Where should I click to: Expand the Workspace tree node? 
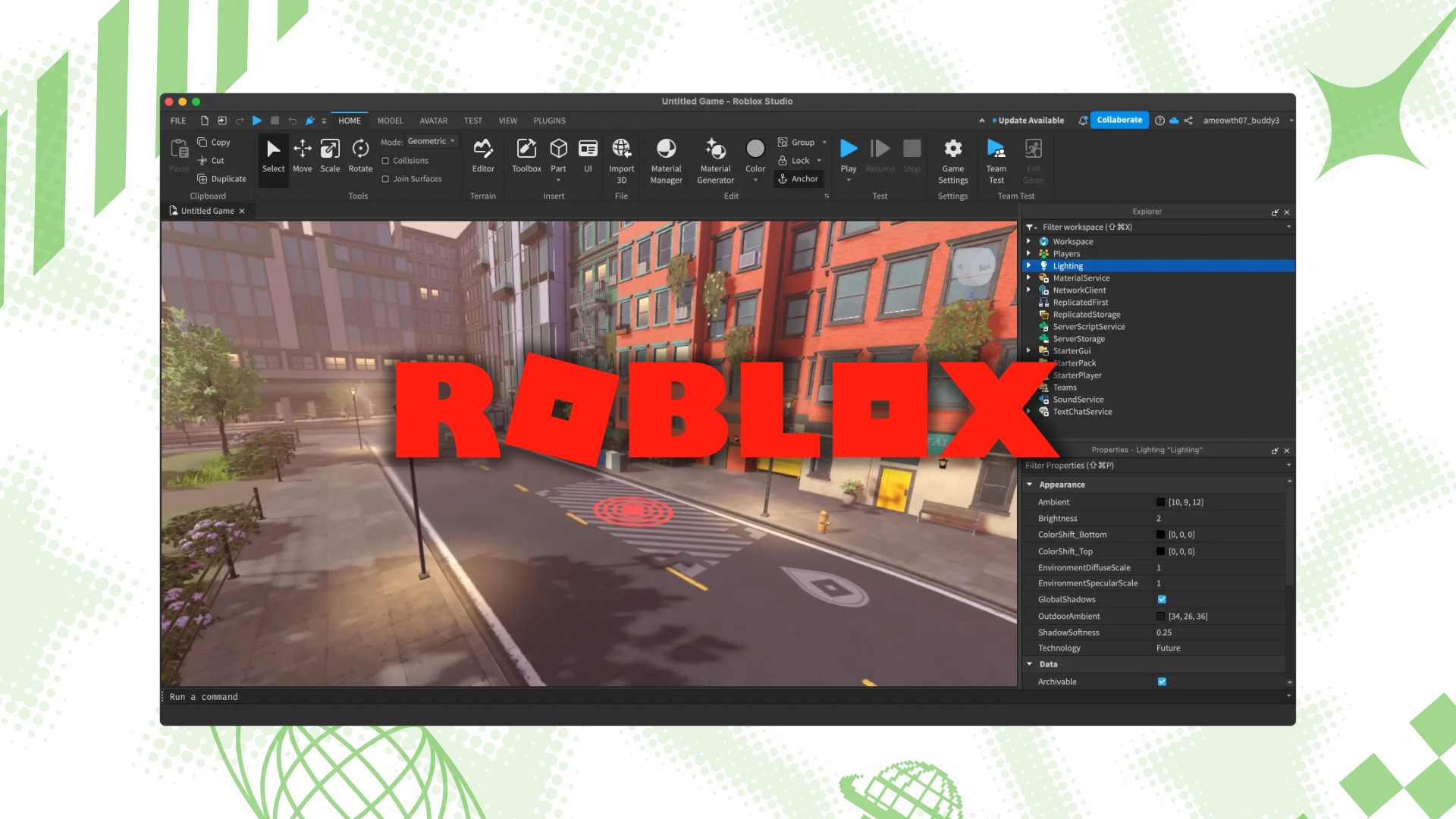pos(1029,242)
